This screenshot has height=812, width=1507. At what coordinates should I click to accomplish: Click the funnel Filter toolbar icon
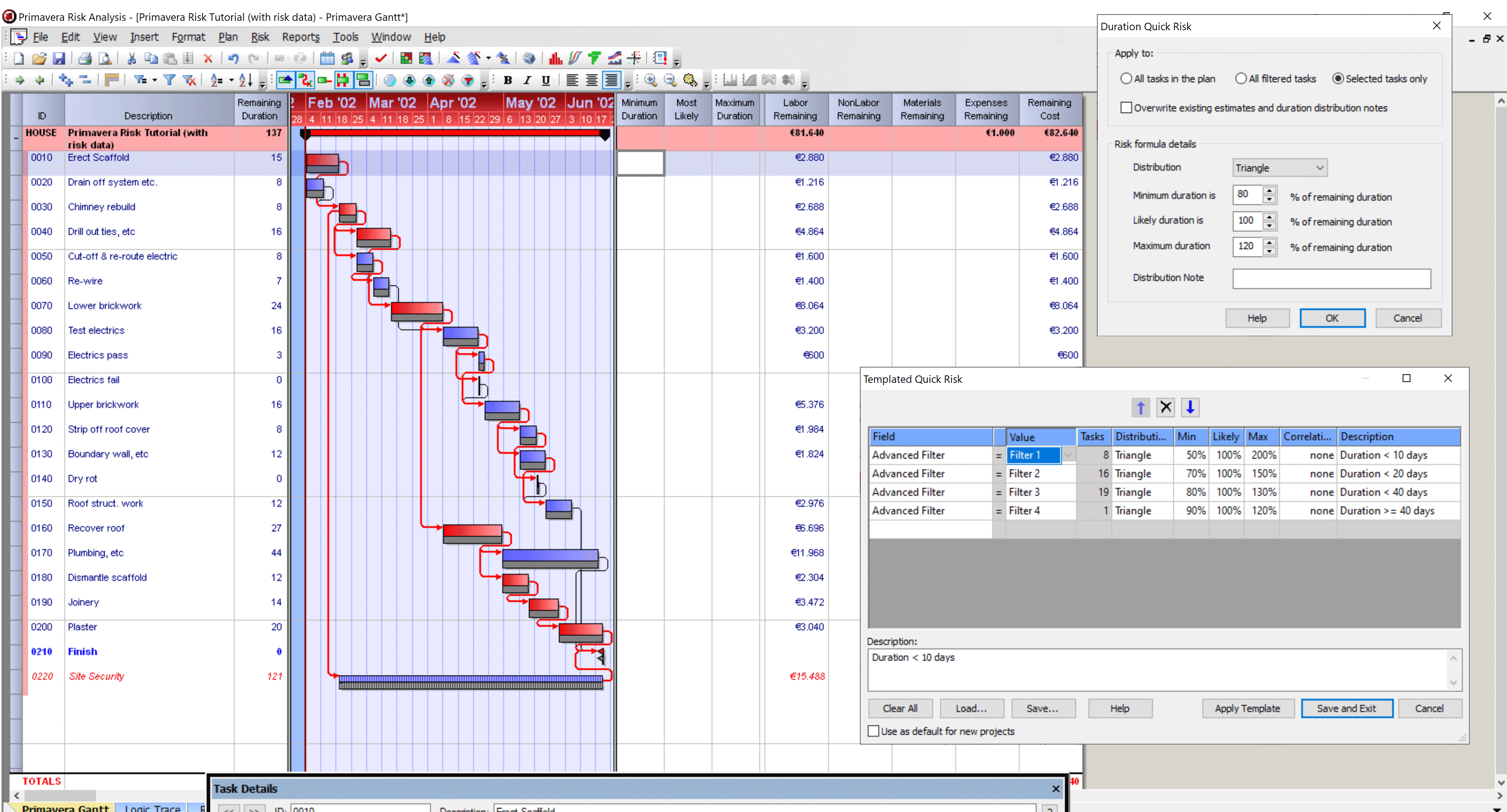point(169,80)
